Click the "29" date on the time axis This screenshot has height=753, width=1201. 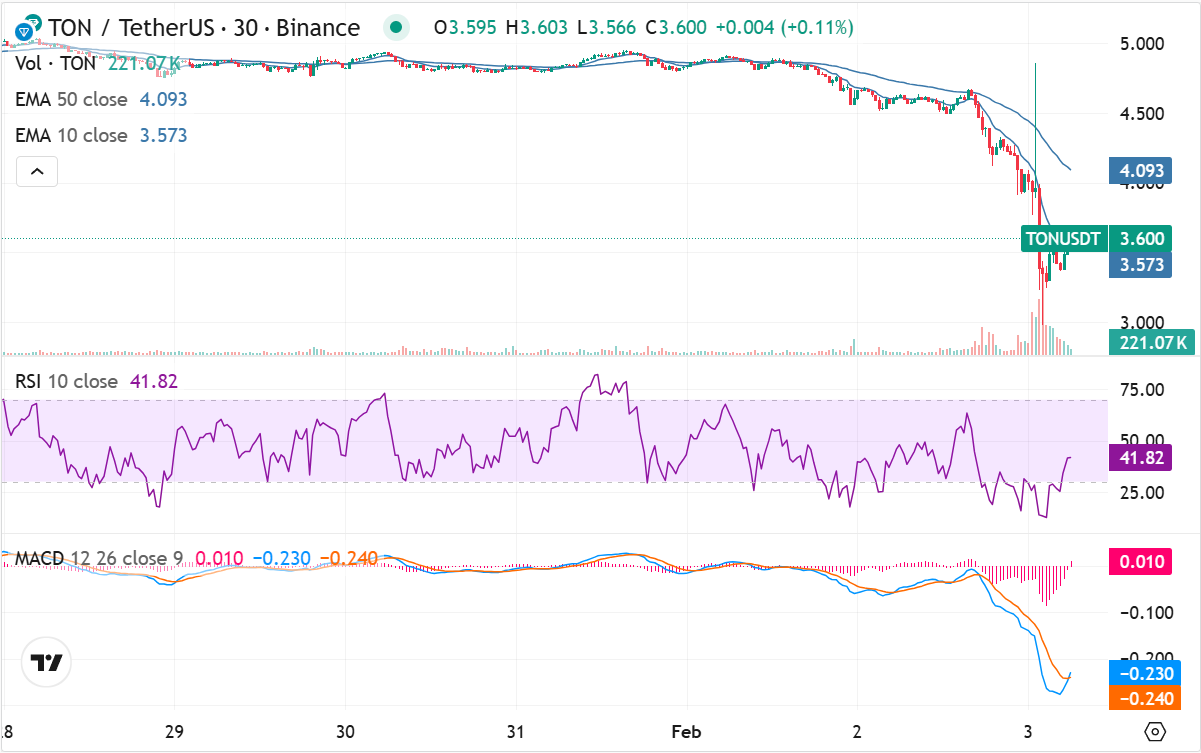point(175,731)
